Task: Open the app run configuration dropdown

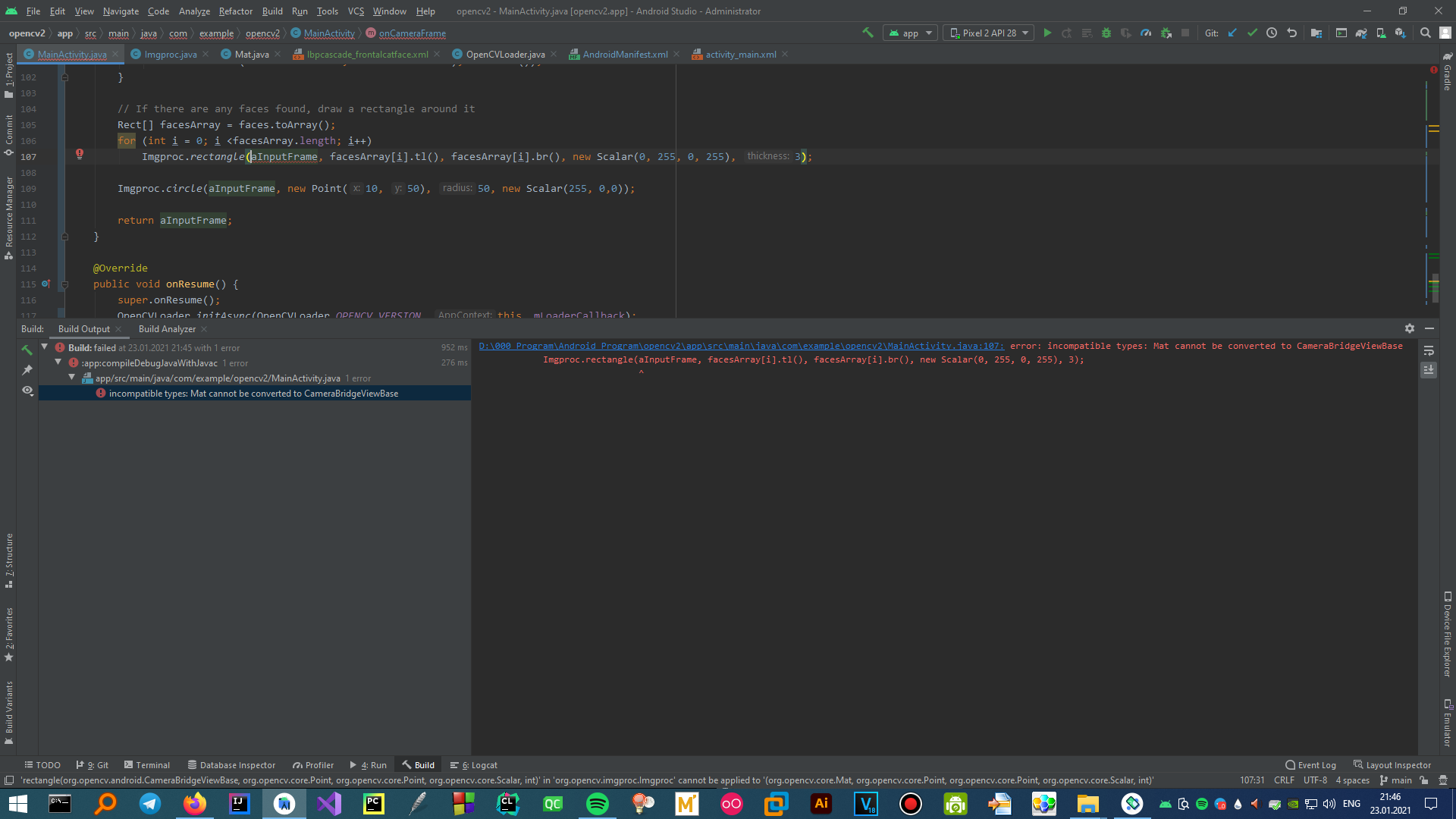Action: pyautogui.click(x=910, y=33)
